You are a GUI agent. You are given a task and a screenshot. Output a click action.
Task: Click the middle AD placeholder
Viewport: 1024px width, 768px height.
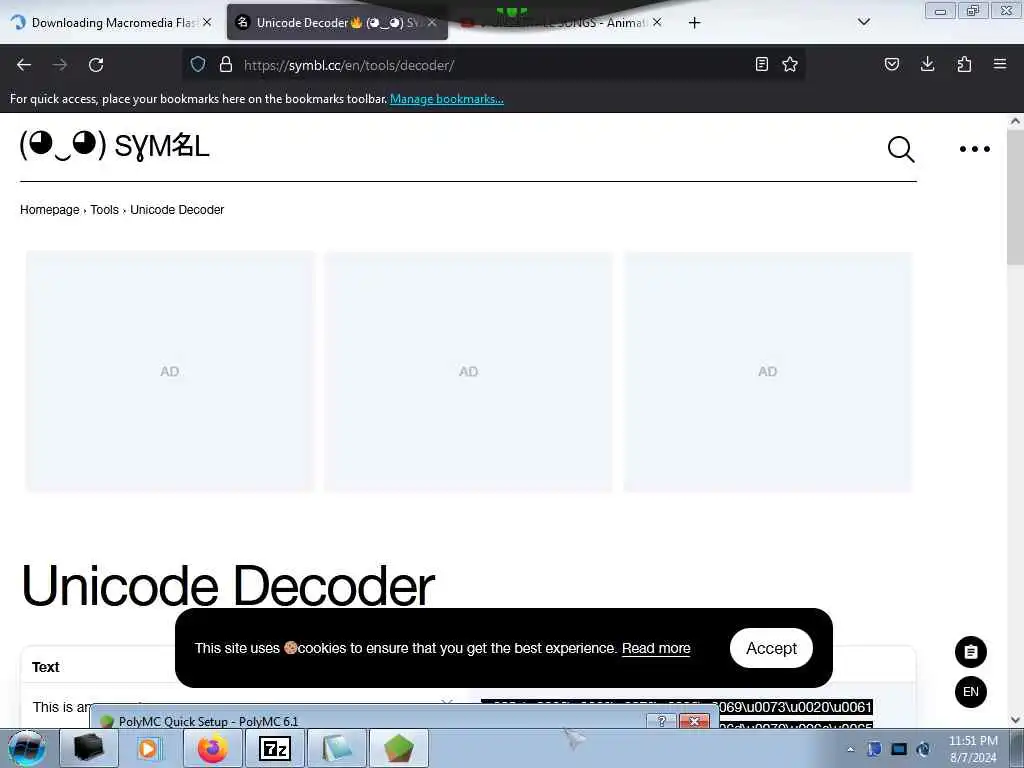[468, 371]
